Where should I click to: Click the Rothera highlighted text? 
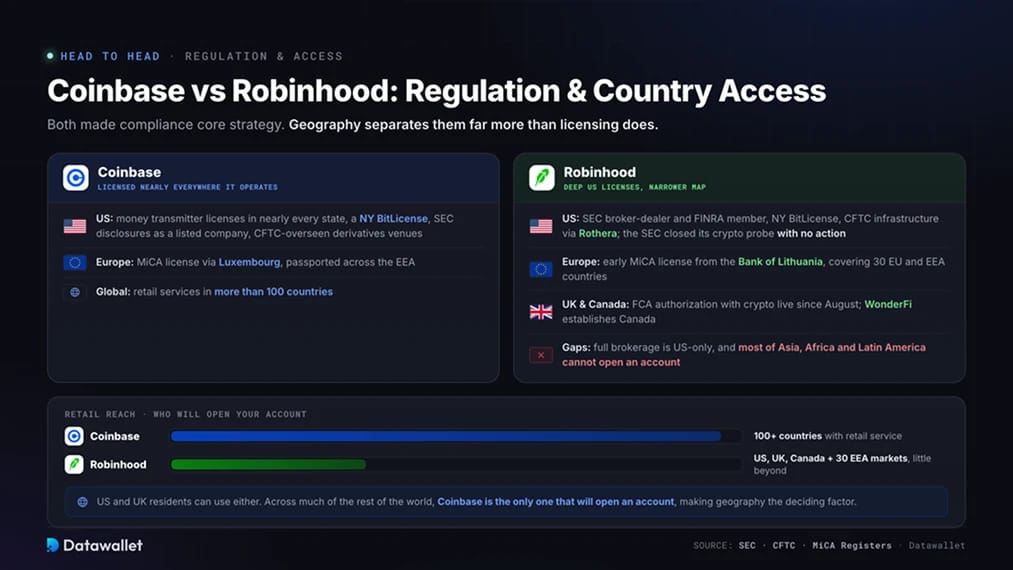598,233
